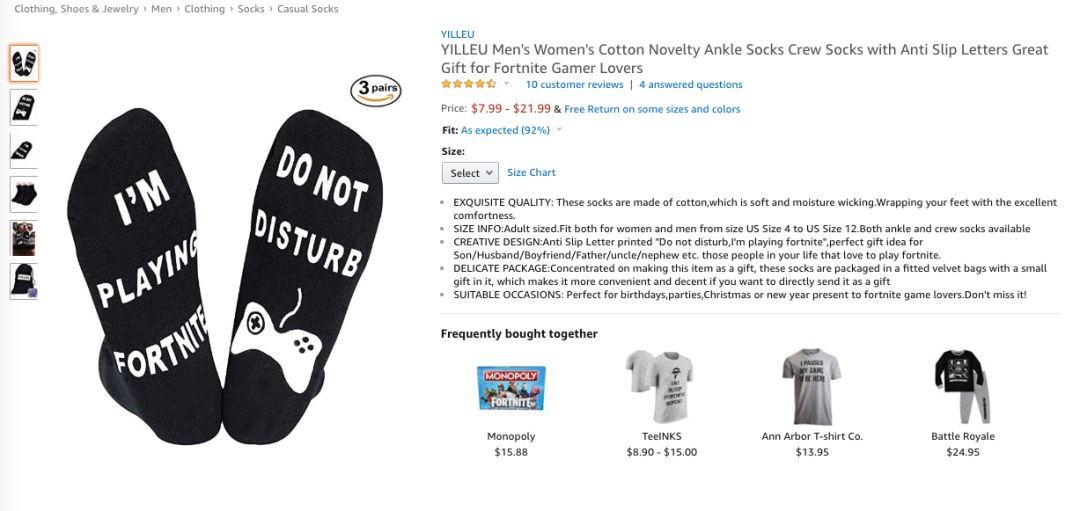Visit the YILLEU brand link

click(x=458, y=34)
